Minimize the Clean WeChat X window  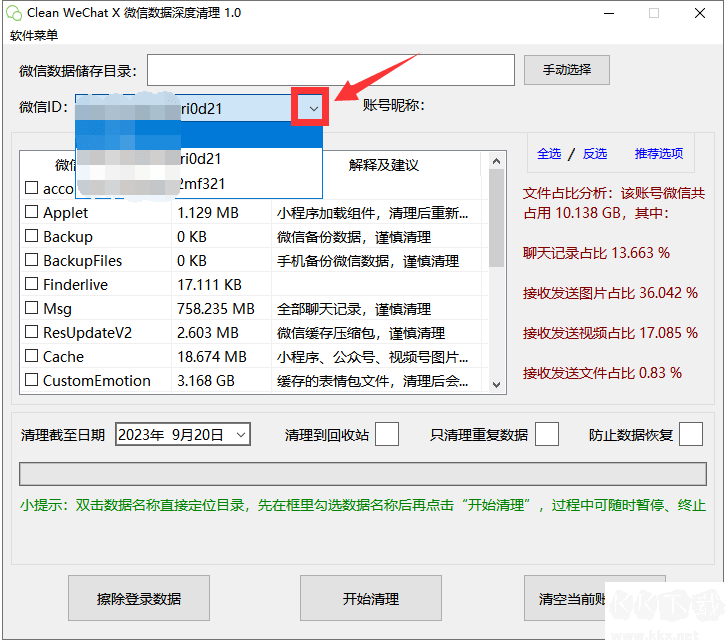click(609, 13)
